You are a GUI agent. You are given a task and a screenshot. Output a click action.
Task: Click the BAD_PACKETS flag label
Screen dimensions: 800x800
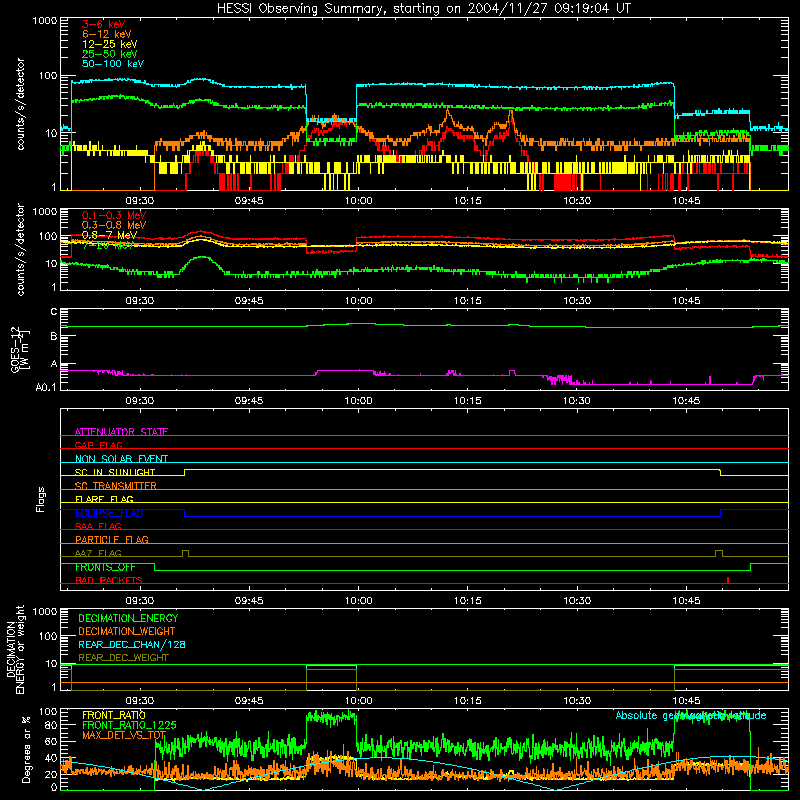click(109, 580)
